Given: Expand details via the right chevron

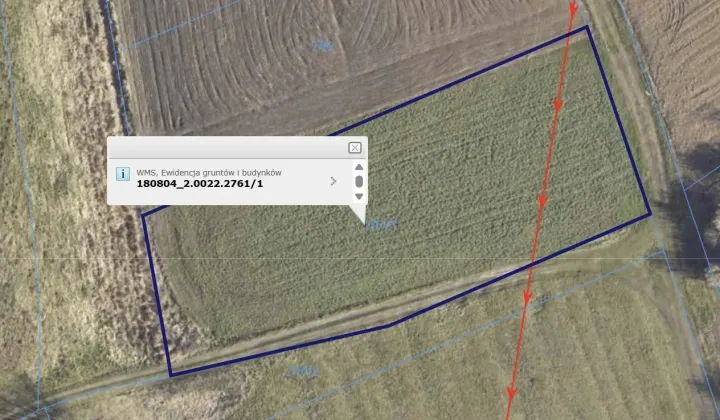Looking at the screenshot, I should (333, 181).
